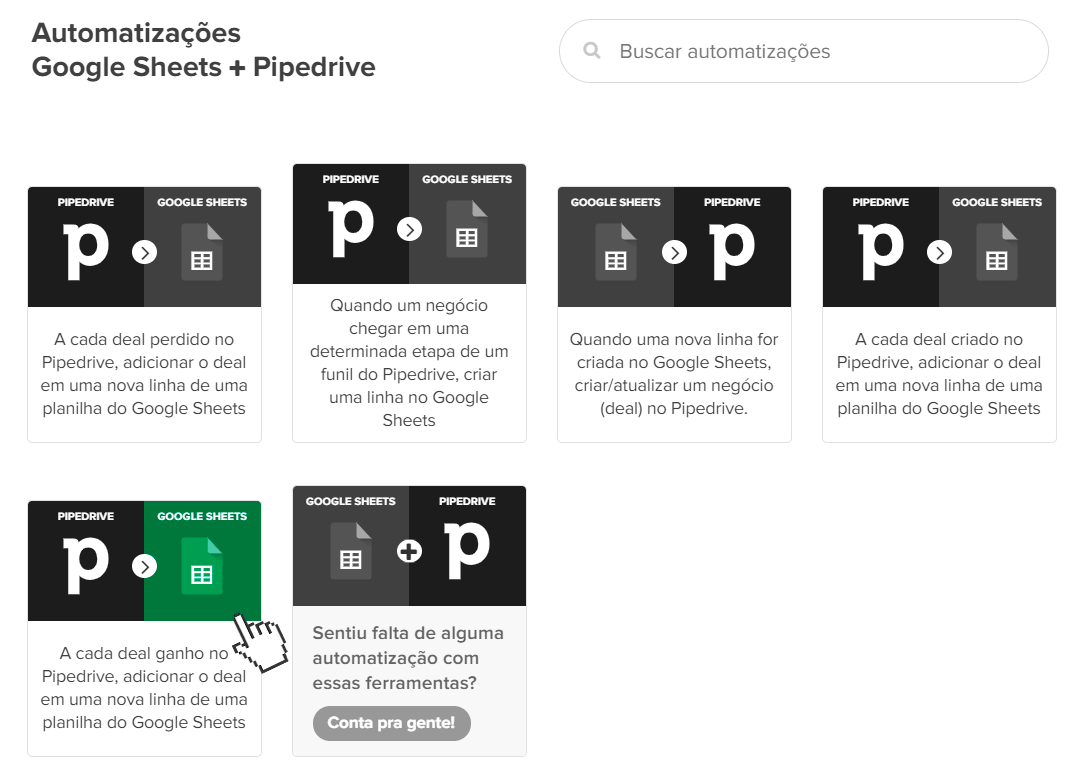Screen dimensions: 1086x769
Task: Click arrow icon on 'Quando um negócio' card
Action: tap(409, 229)
